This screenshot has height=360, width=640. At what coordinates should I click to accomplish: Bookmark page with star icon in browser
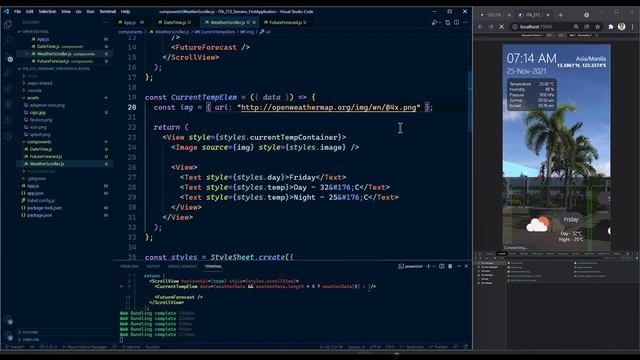pyautogui.click(x=598, y=27)
